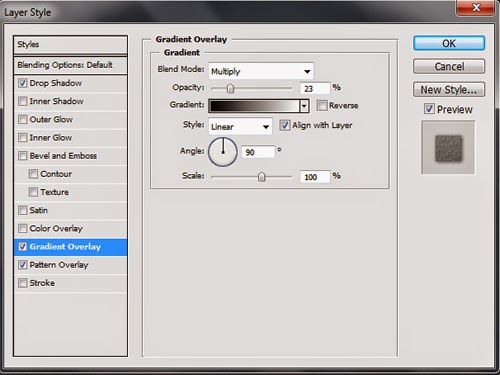Image resolution: width=500 pixels, height=375 pixels.
Task: Open the gradient picker arrow
Action: click(x=304, y=106)
